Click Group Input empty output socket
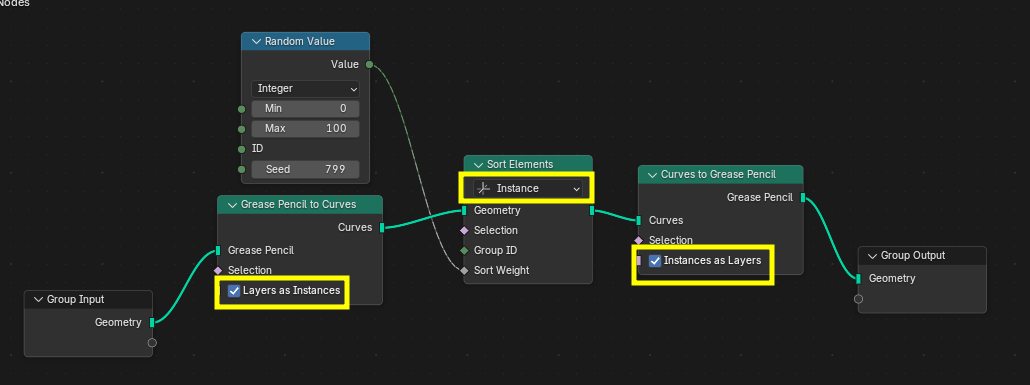 point(152,343)
